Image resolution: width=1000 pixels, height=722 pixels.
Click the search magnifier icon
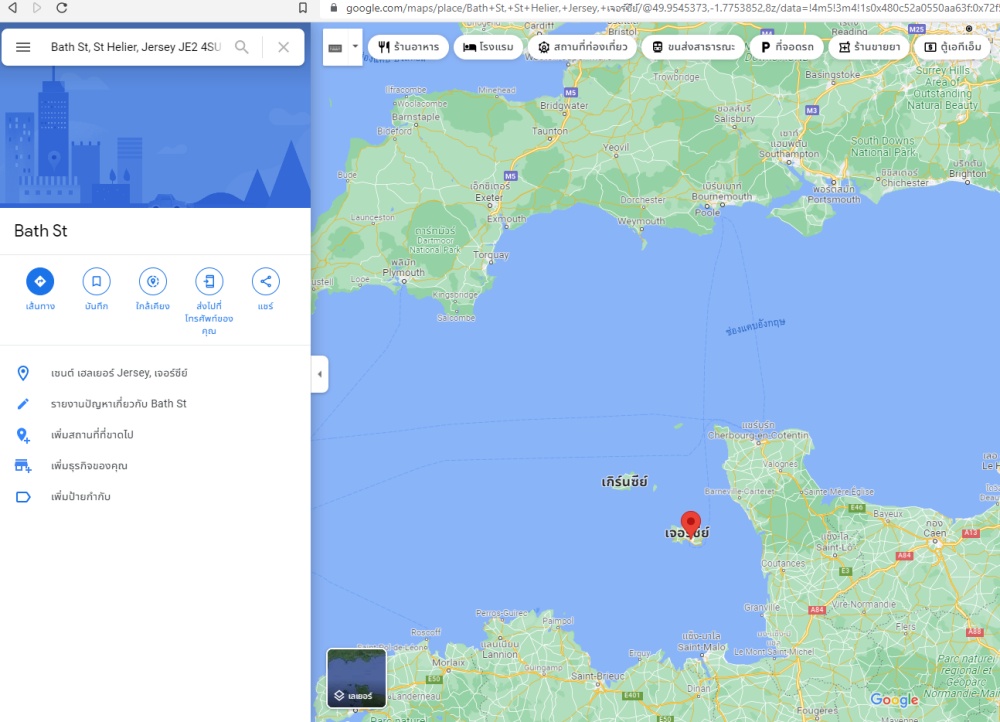point(242,47)
